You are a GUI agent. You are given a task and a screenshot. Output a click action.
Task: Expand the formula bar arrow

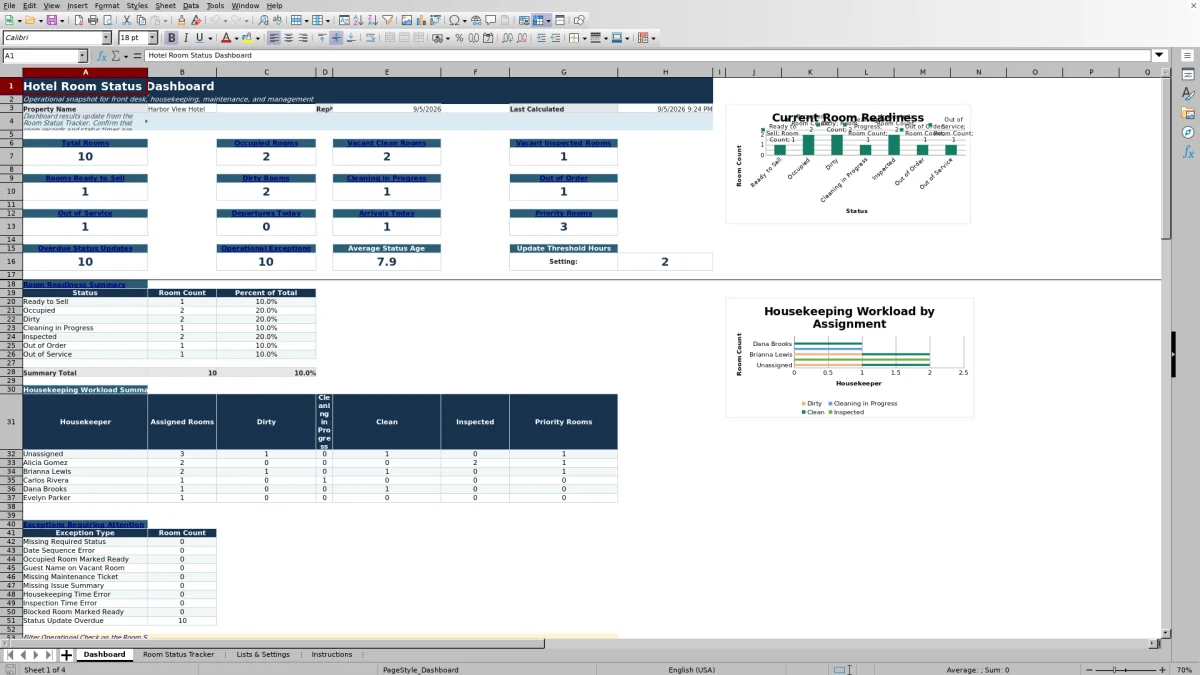(1160, 55)
